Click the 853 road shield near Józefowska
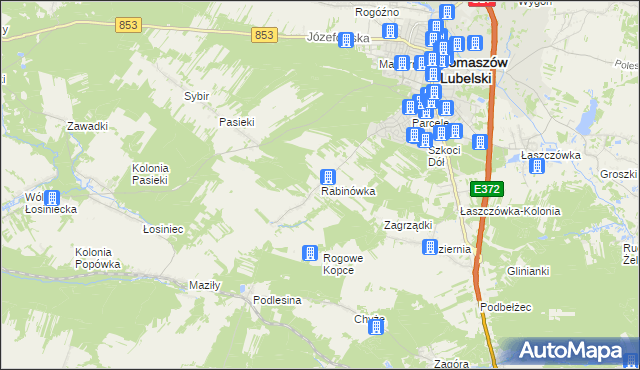640x370 pixels. [x=264, y=35]
